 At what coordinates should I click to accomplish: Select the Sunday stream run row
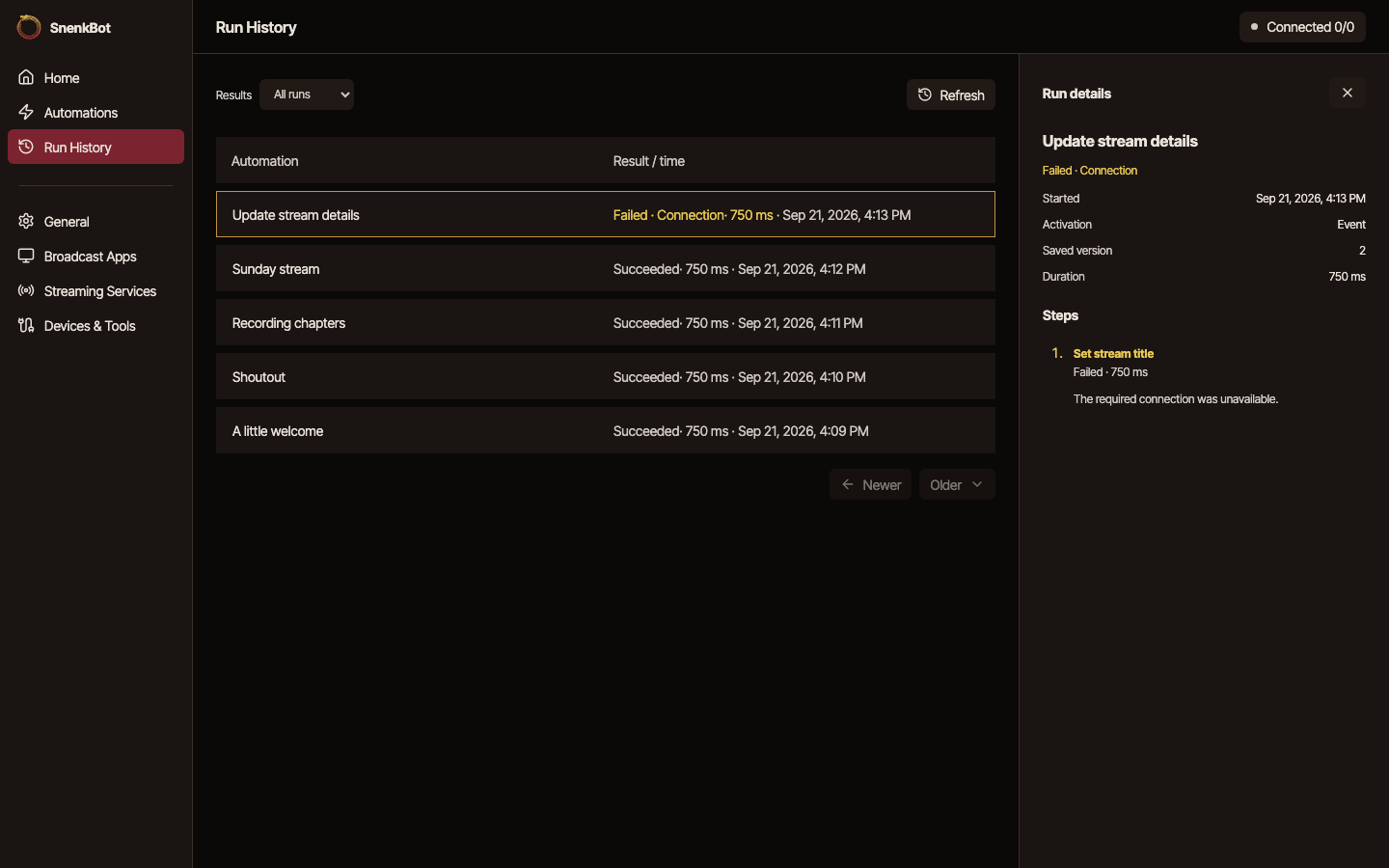pos(606,268)
